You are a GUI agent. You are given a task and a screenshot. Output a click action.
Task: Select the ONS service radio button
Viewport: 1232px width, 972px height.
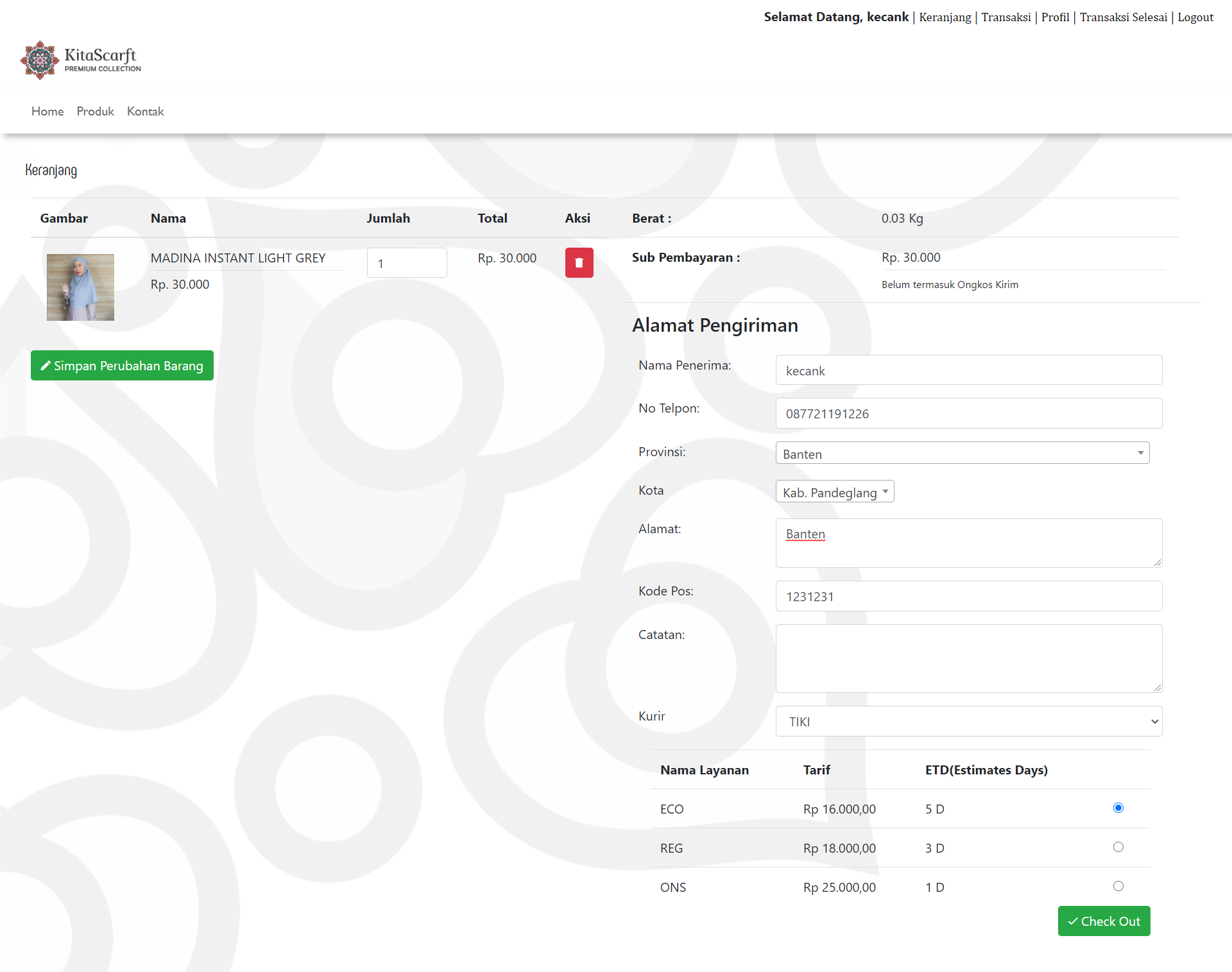tap(1118, 886)
